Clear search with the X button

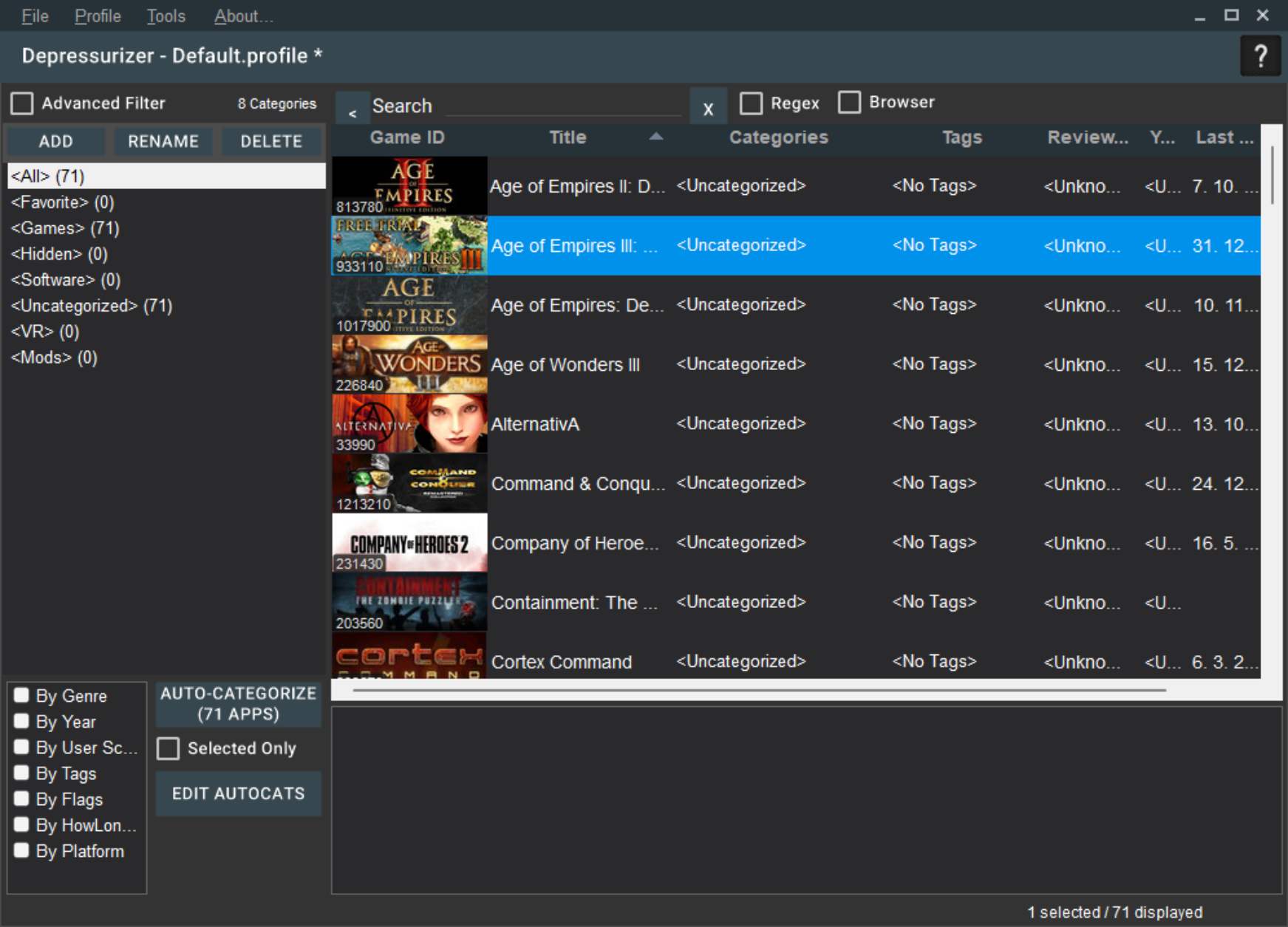click(x=708, y=109)
